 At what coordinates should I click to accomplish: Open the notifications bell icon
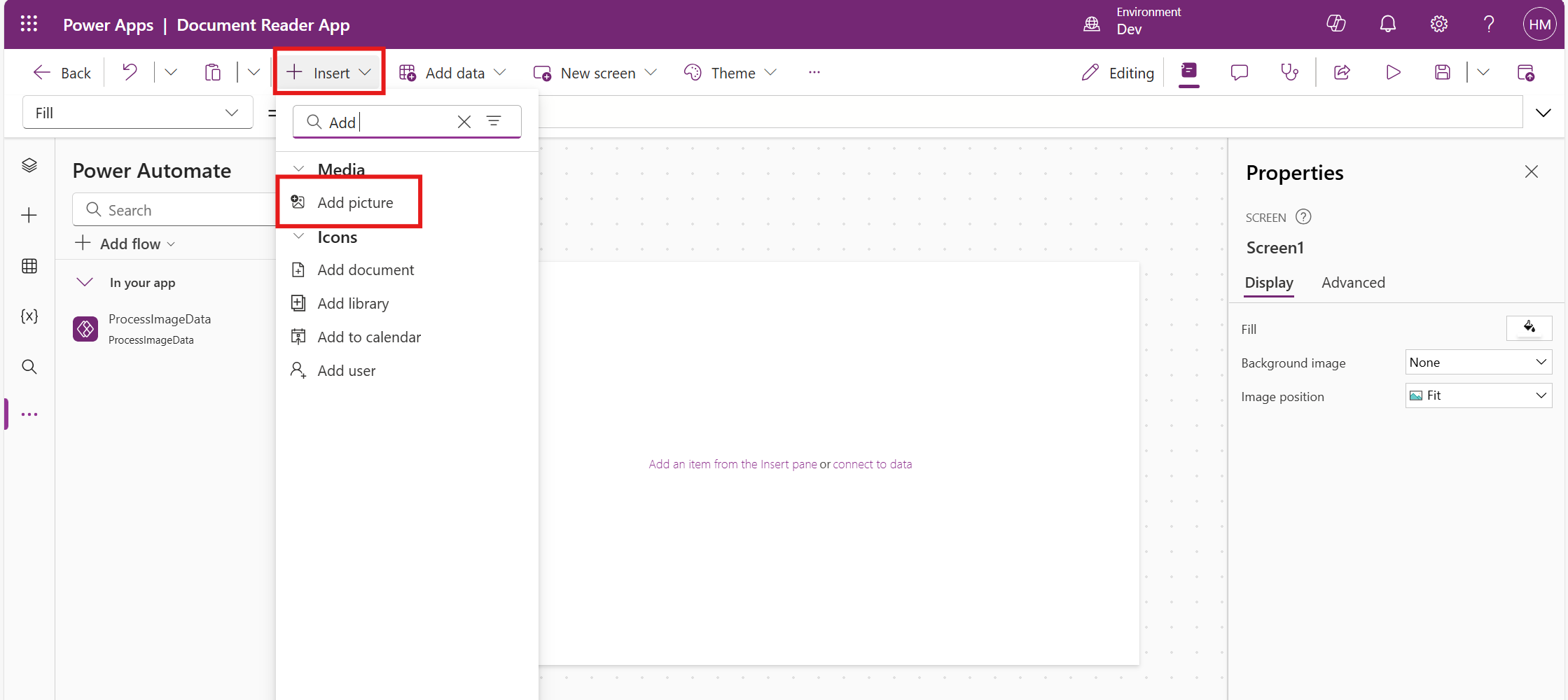pos(1387,24)
